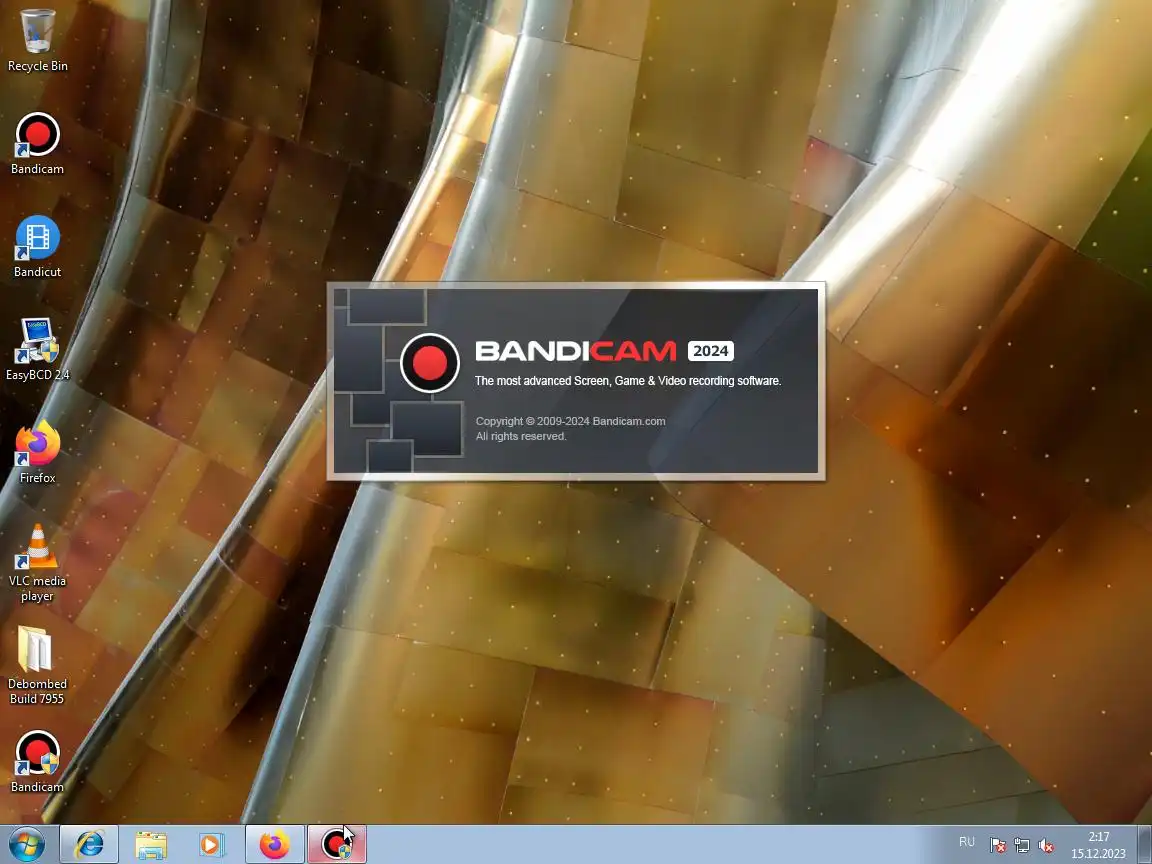Screen dimensions: 1152x864
Task: Open the network status tray icon
Action: (1022, 846)
